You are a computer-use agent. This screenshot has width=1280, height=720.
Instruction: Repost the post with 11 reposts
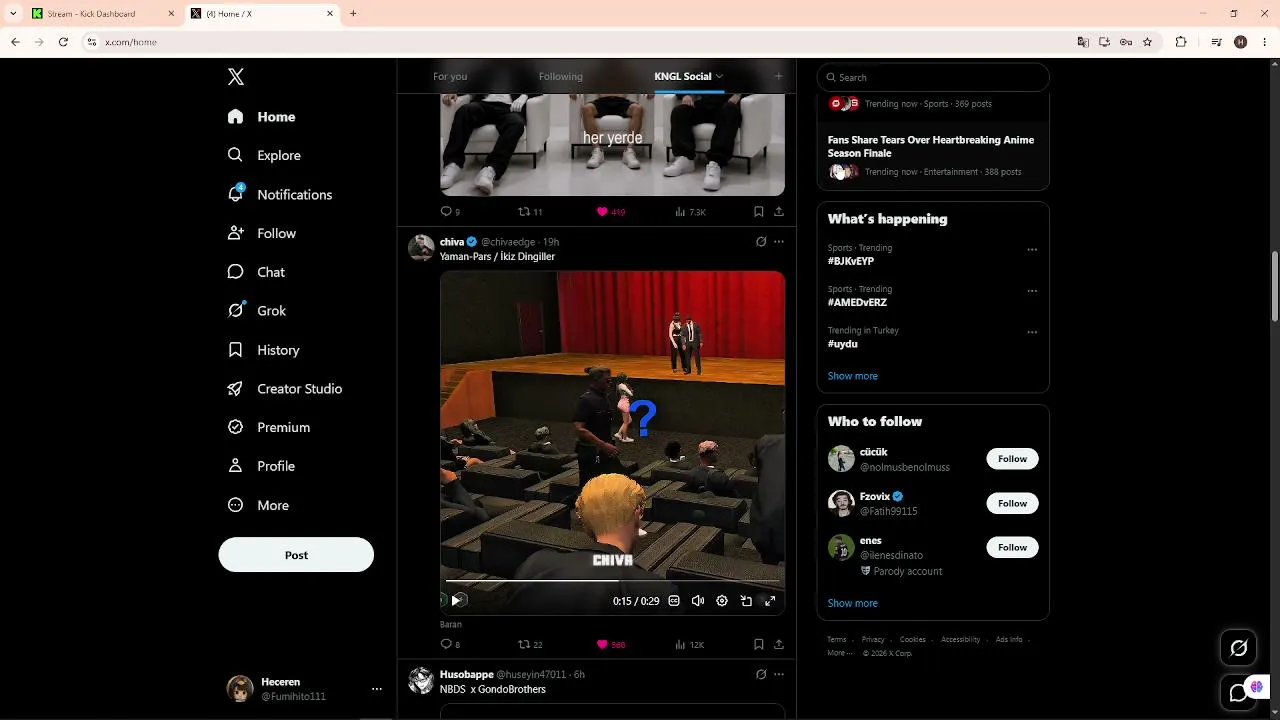pyautogui.click(x=530, y=212)
